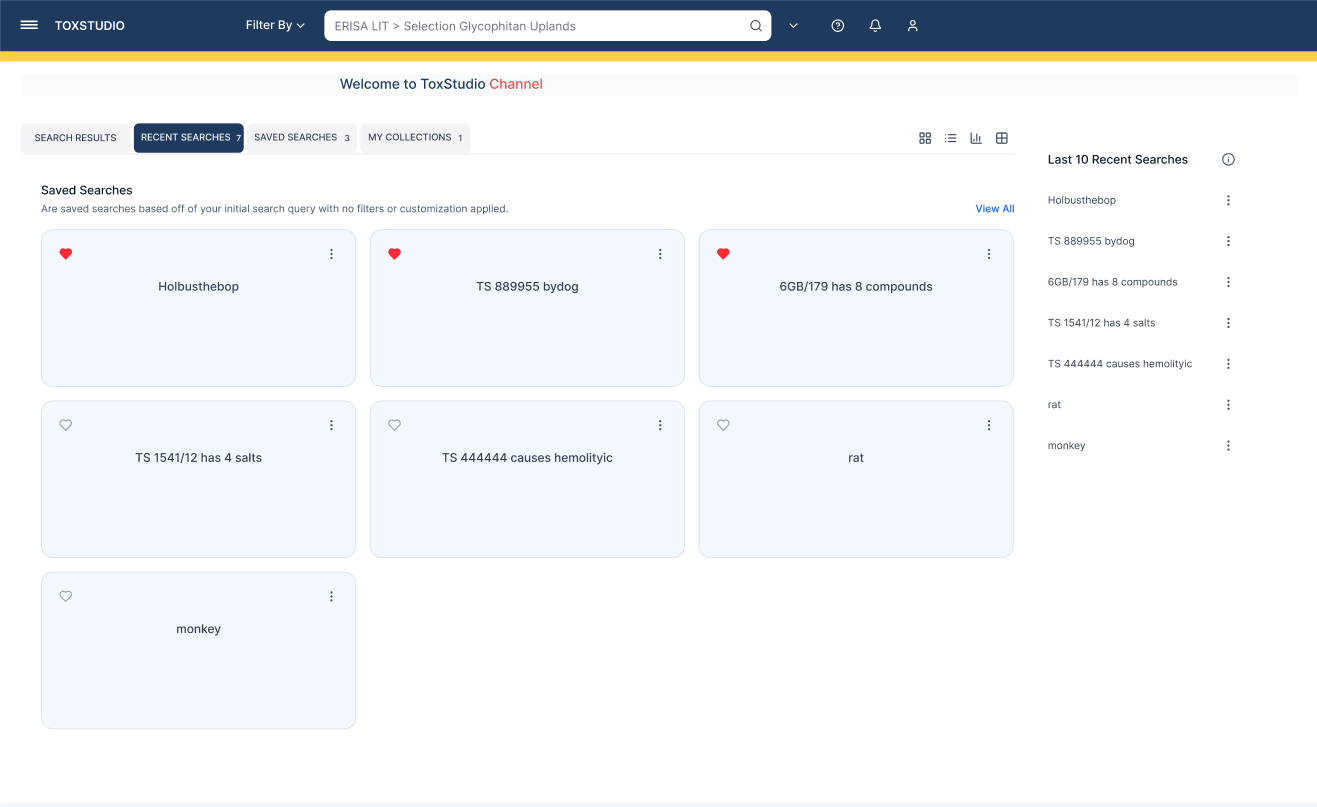Open TS 889955 bydog in sidebar list
Screen dimensions: 1317x807
tap(1091, 241)
